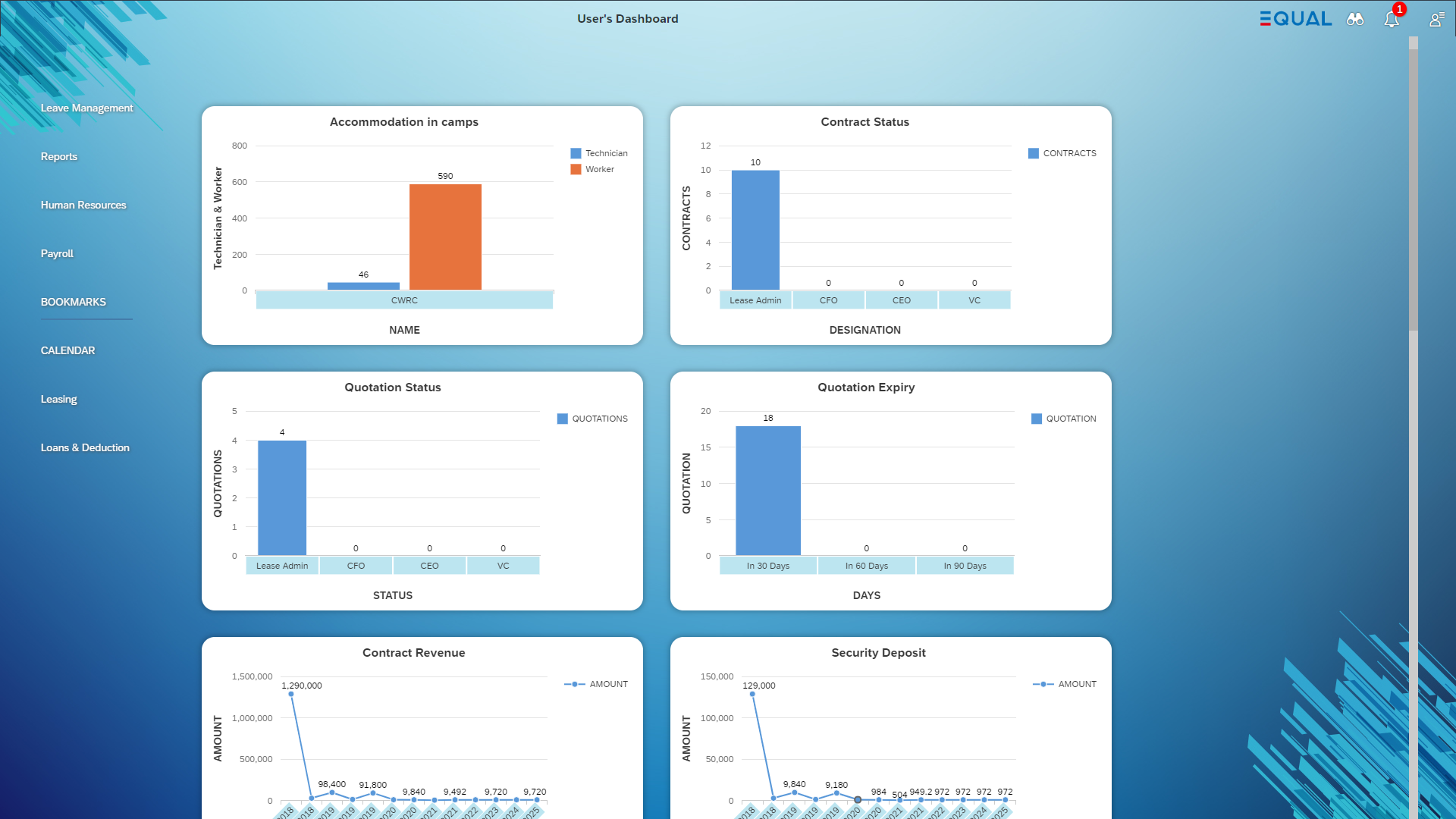Go to the Payroll section
The height and width of the screenshot is (819, 1456).
pyautogui.click(x=57, y=253)
